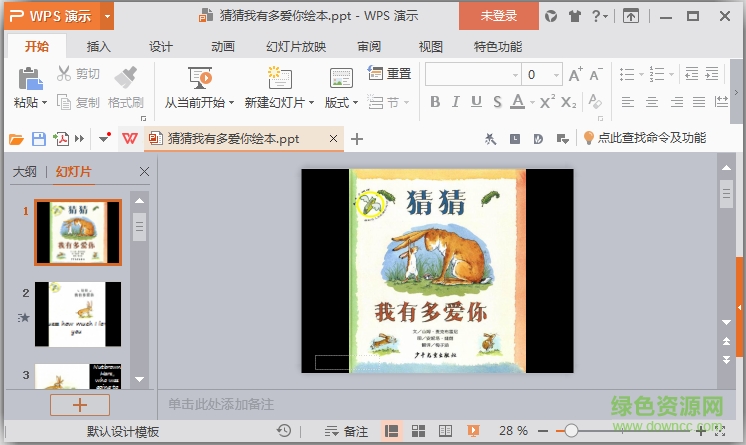Click the numbered list icon

point(657,74)
